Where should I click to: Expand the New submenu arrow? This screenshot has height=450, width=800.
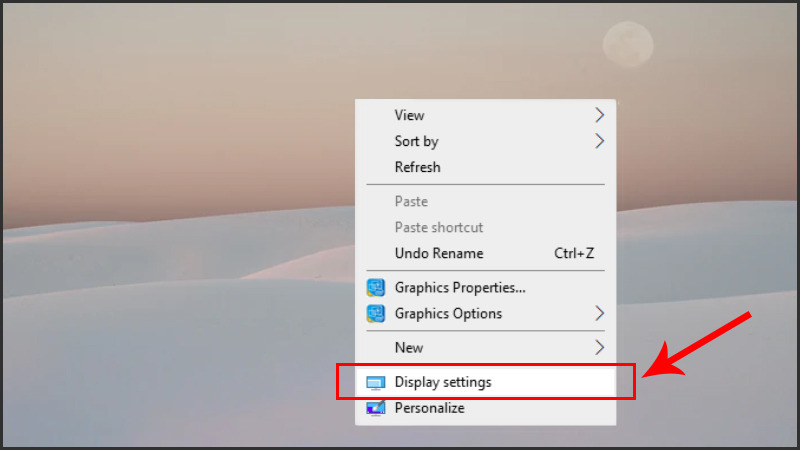coord(600,347)
